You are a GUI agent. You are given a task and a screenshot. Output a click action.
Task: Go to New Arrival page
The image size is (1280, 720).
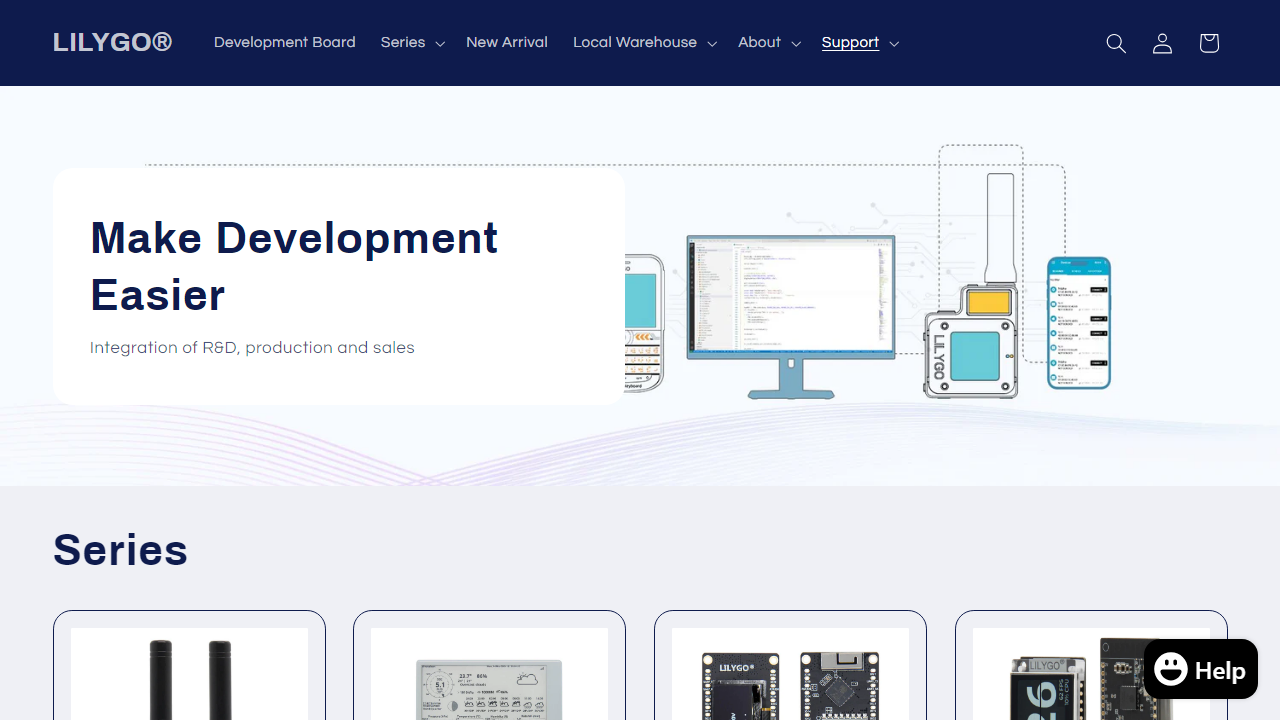tap(507, 42)
